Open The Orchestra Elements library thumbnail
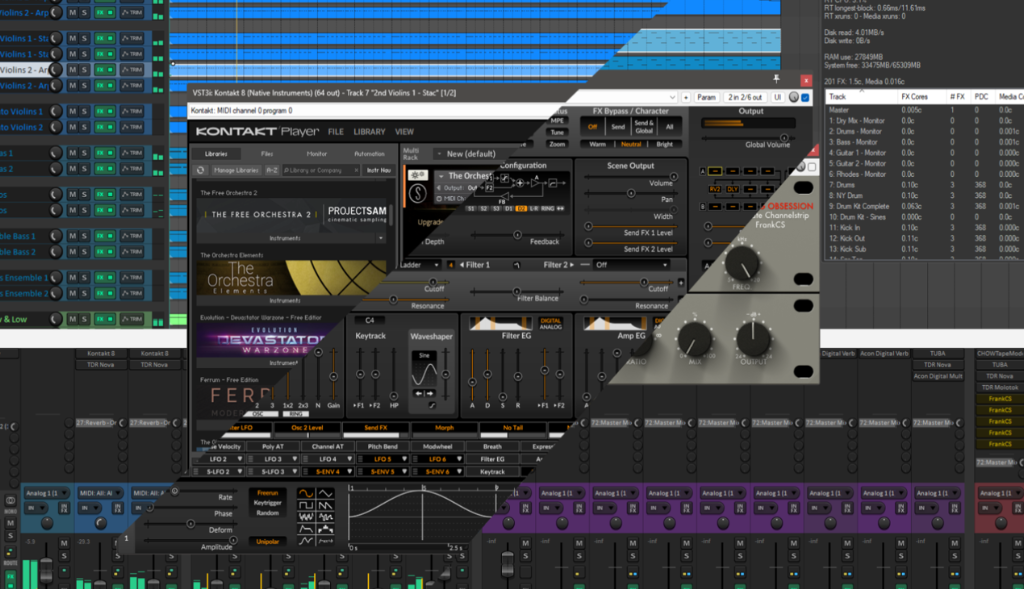The image size is (1024, 589). click(291, 278)
